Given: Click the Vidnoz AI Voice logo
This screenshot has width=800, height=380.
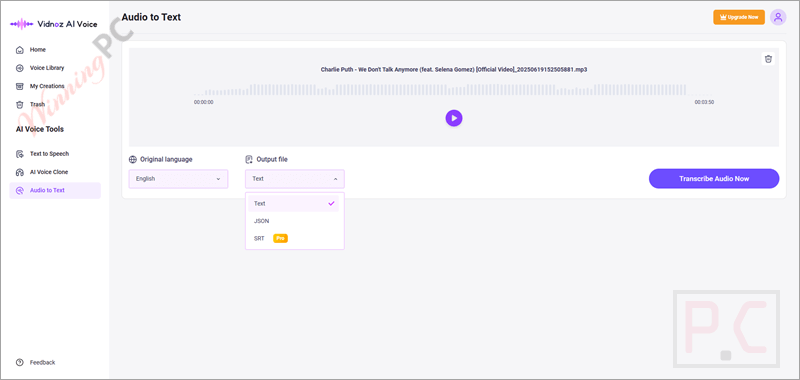Looking at the screenshot, I should tap(54, 24).
